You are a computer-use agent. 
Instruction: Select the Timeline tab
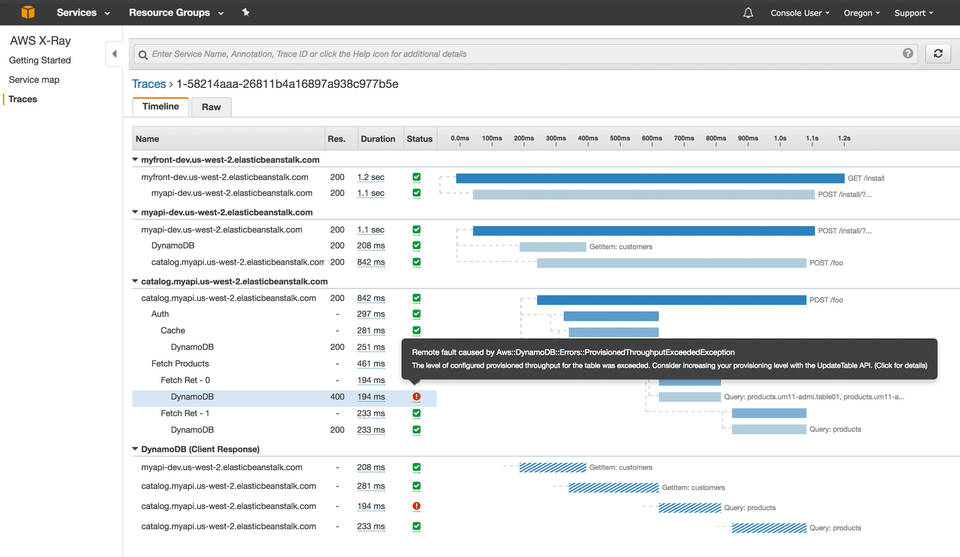click(160, 107)
